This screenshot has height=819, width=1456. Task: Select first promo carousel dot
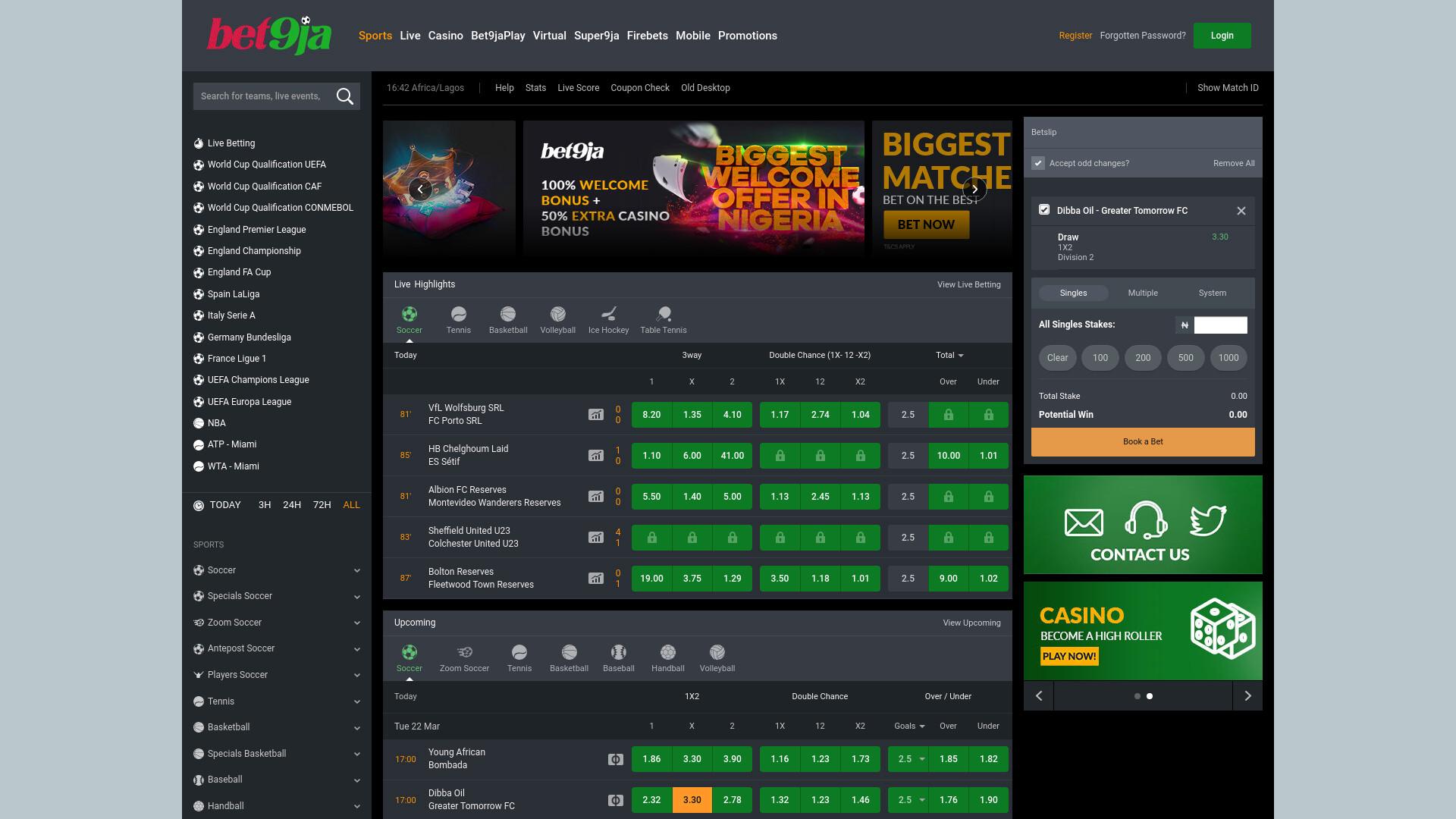point(1137,696)
